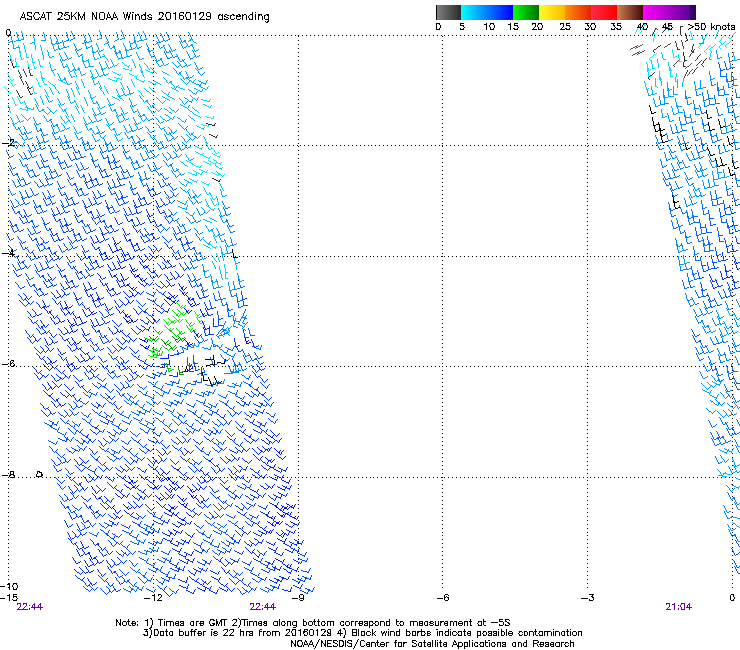The width and height of the screenshot is (740, 650).
Task: Click the '-3' longitude axis label
Action: click(x=588, y=598)
